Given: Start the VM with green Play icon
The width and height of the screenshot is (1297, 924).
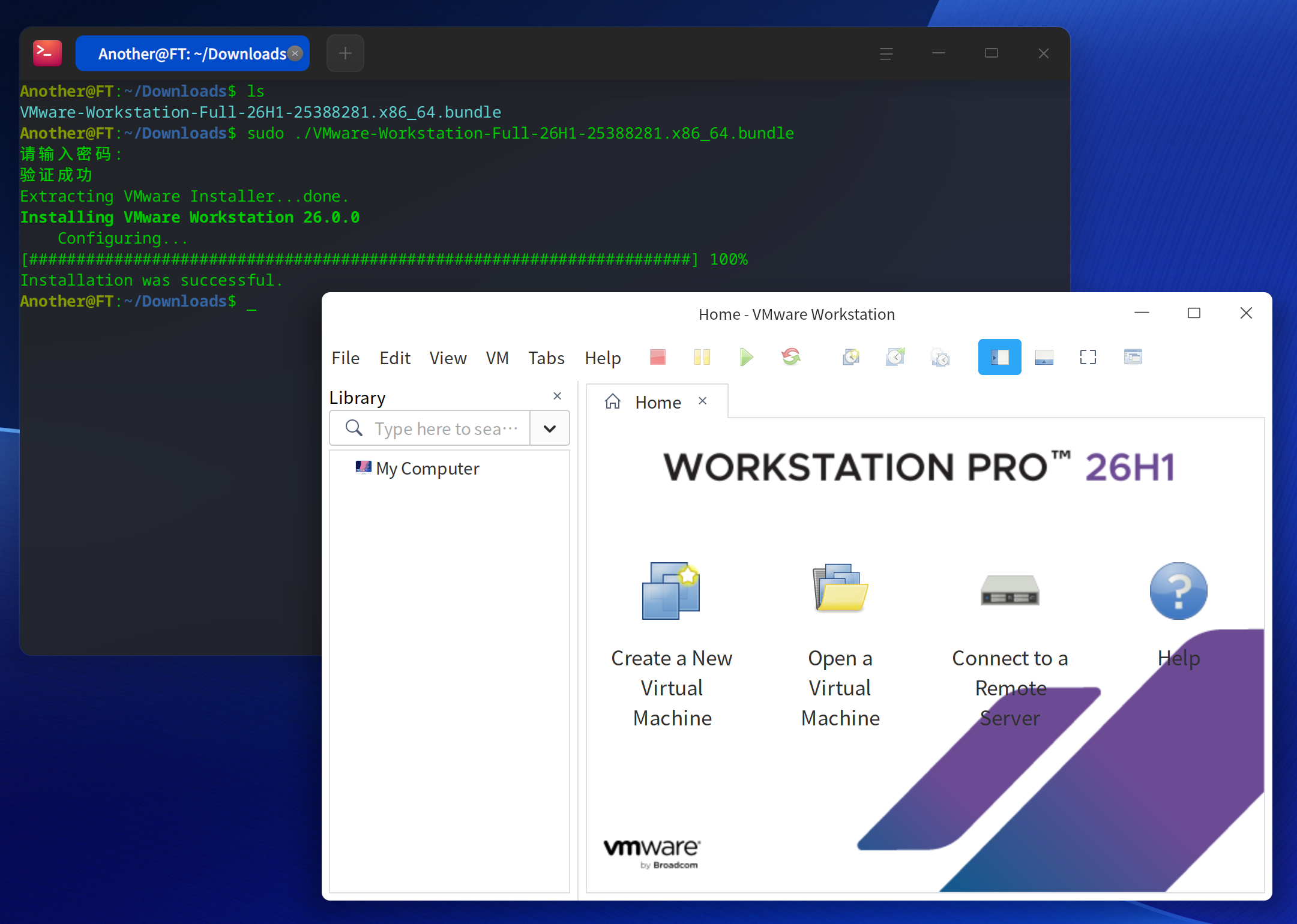Looking at the screenshot, I should pos(747,358).
